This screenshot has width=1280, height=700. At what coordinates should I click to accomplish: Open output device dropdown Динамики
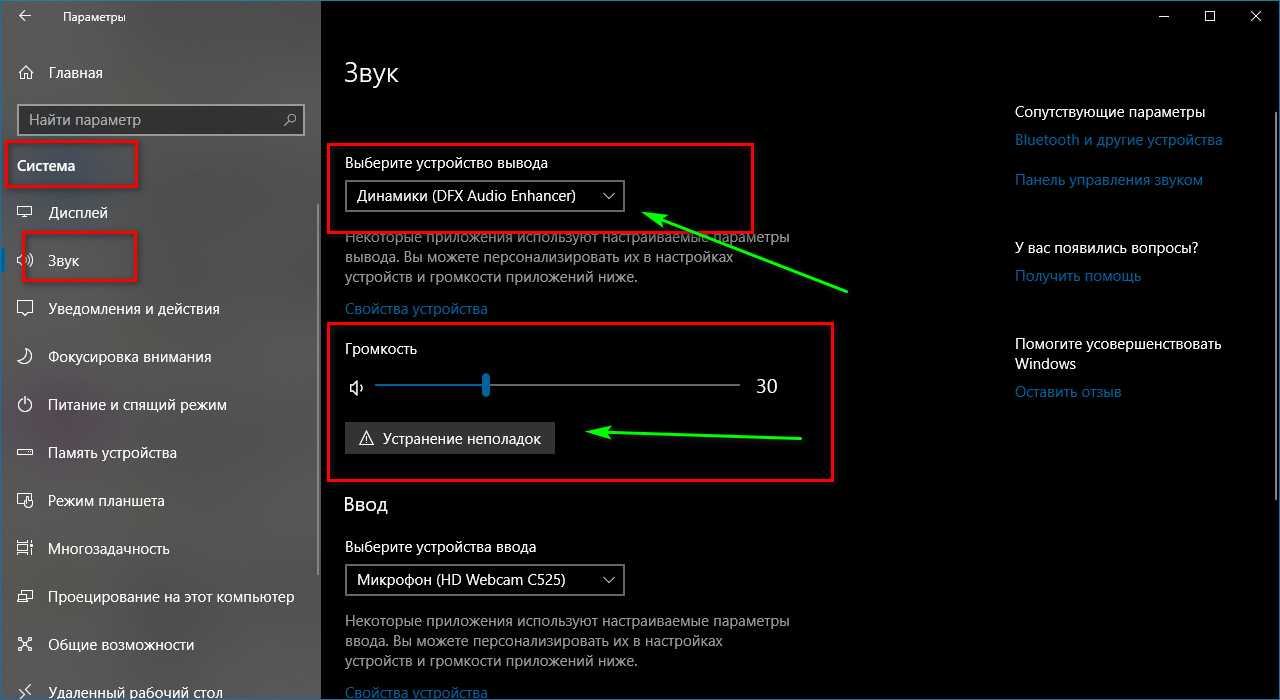(484, 196)
